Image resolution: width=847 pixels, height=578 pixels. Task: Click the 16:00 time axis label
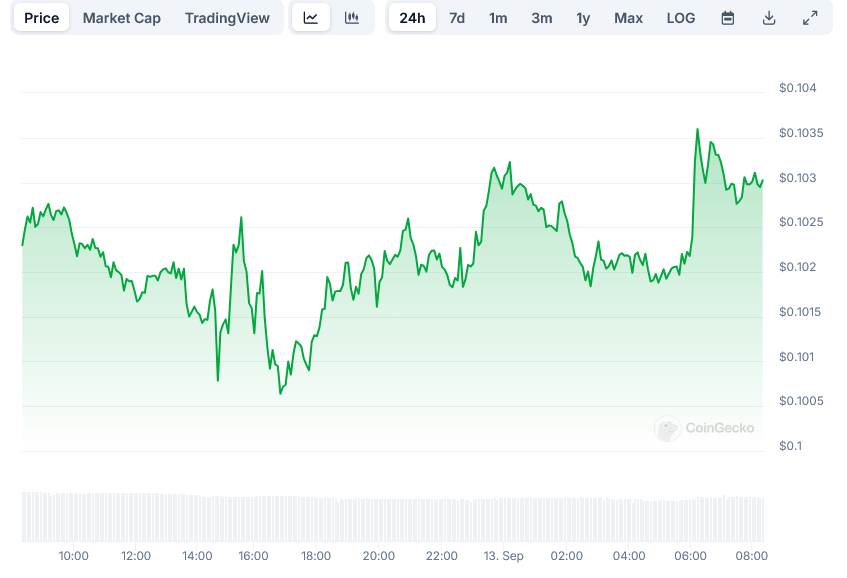(254, 556)
